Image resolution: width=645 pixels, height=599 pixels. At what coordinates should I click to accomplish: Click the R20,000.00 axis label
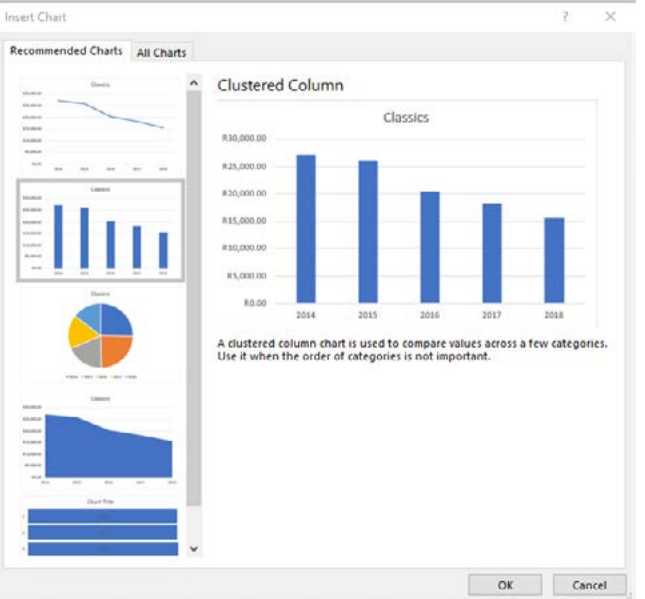[244, 193]
